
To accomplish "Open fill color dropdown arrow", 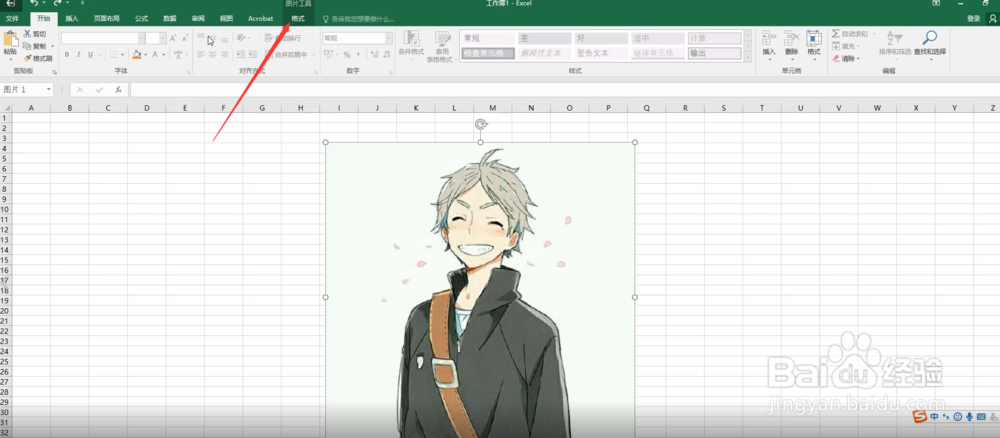I will [x=145, y=55].
